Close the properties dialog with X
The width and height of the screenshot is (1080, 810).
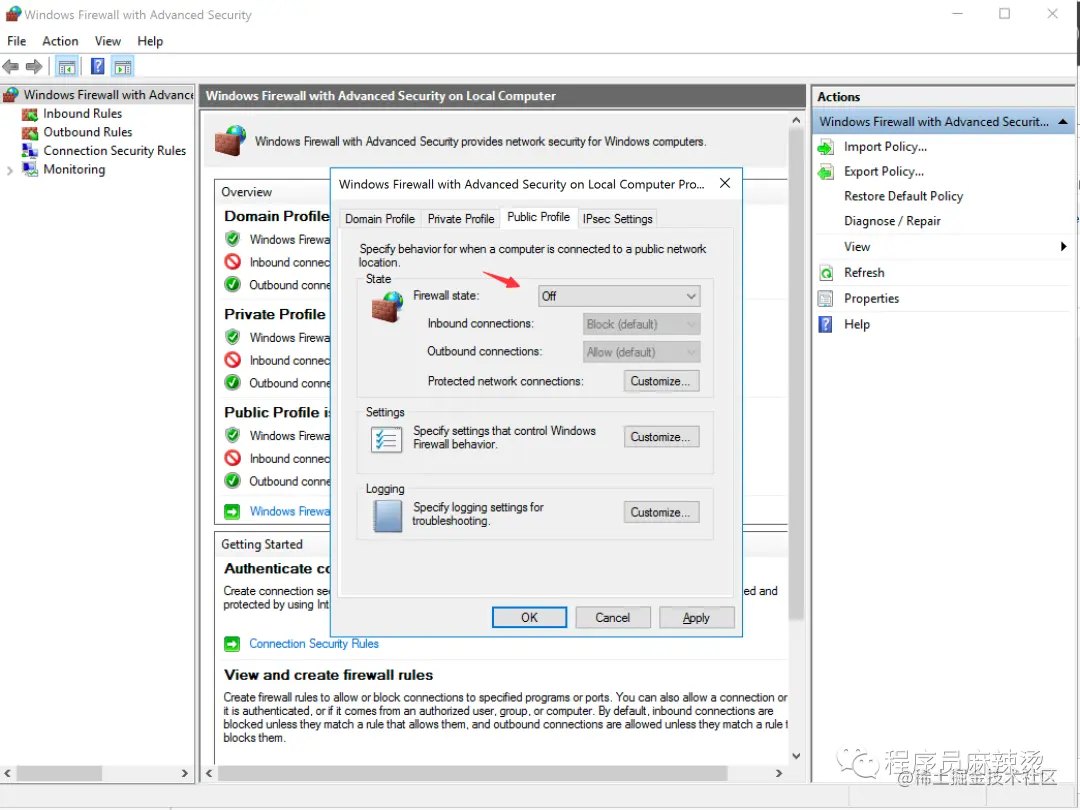tap(725, 183)
